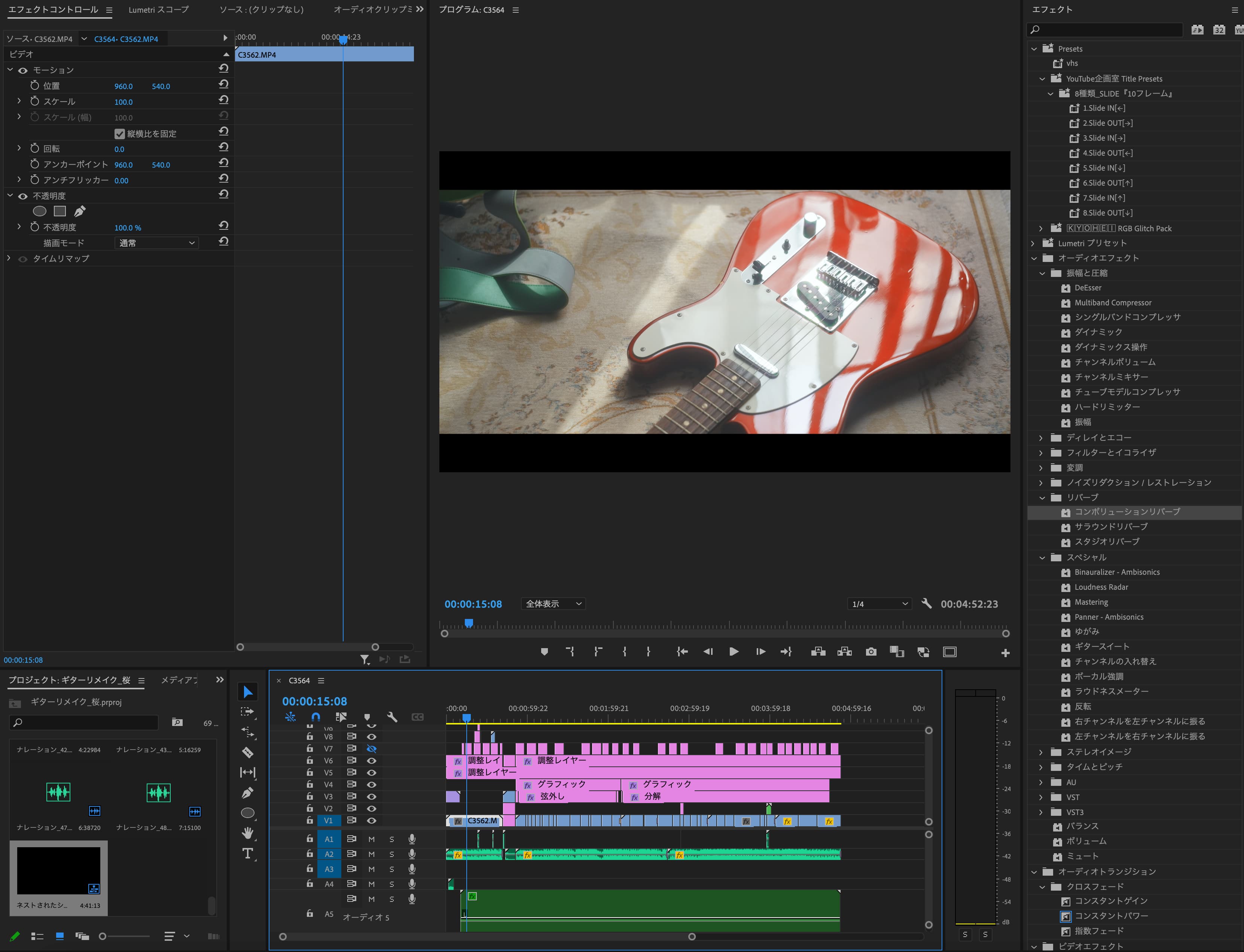The height and width of the screenshot is (952, 1244).
Task: Select the Hand tool
Action: (x=248, y=832)
